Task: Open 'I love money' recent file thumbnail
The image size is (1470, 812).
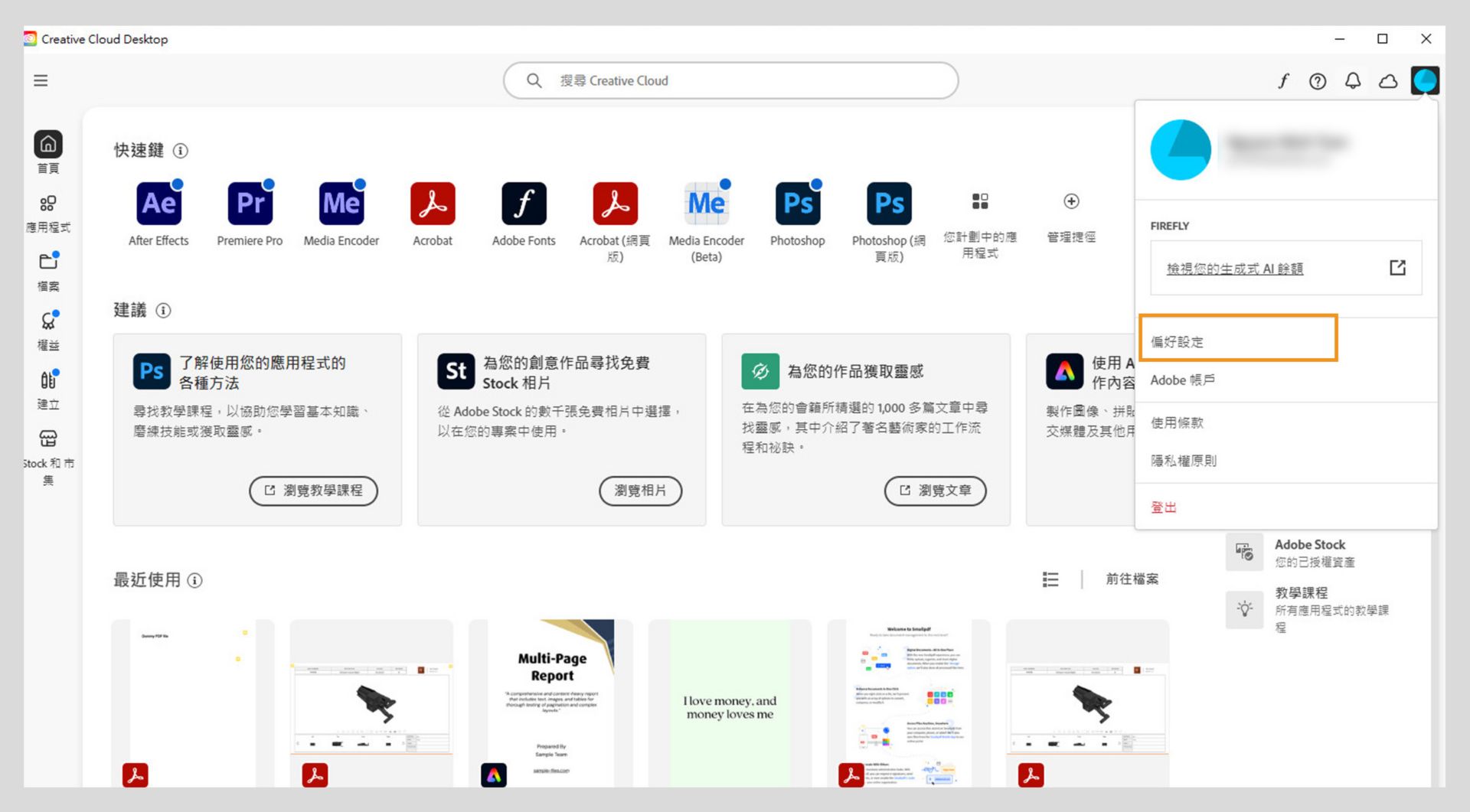Action: point(730,703)
